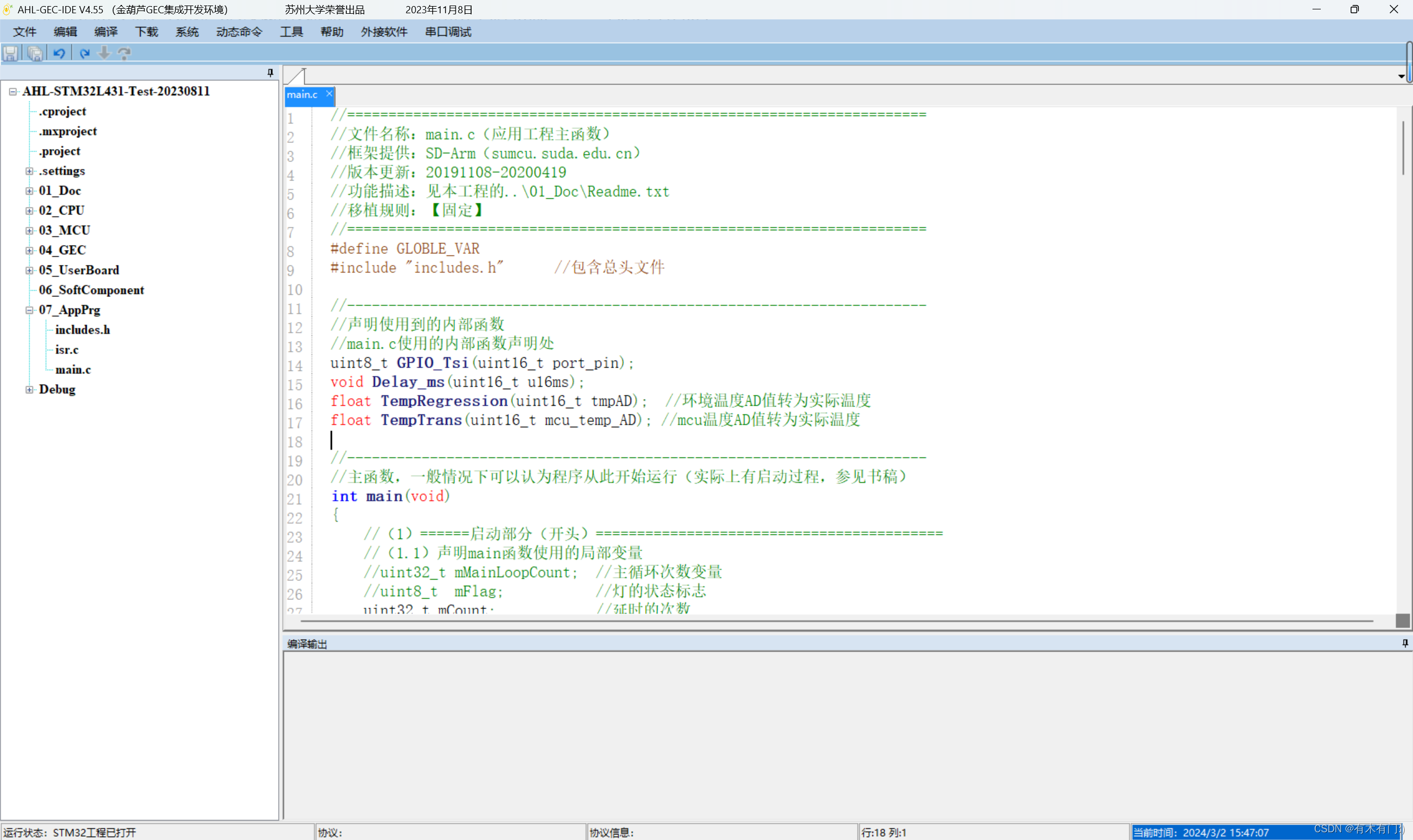Click the editor vertical scrollbar thumb
This screenshot has width=1413, height=840.
click(1403, 148)
